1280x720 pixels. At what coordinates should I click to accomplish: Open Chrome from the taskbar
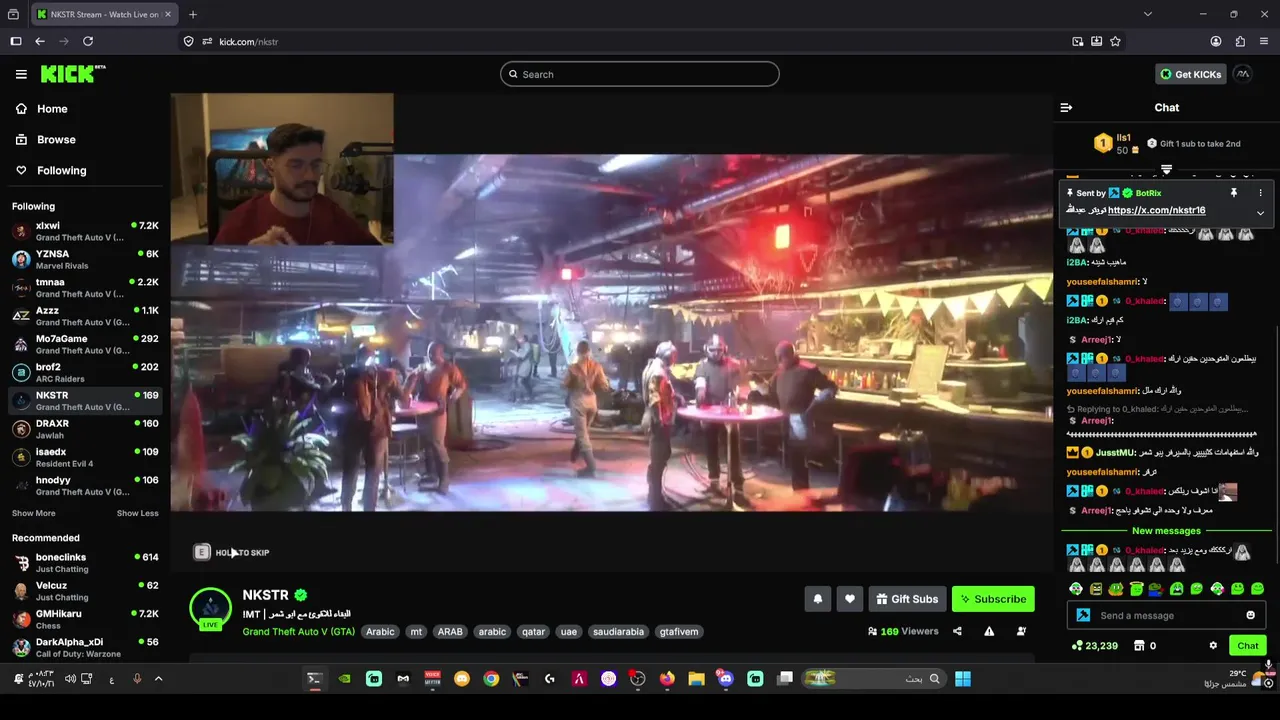(491, 679)
